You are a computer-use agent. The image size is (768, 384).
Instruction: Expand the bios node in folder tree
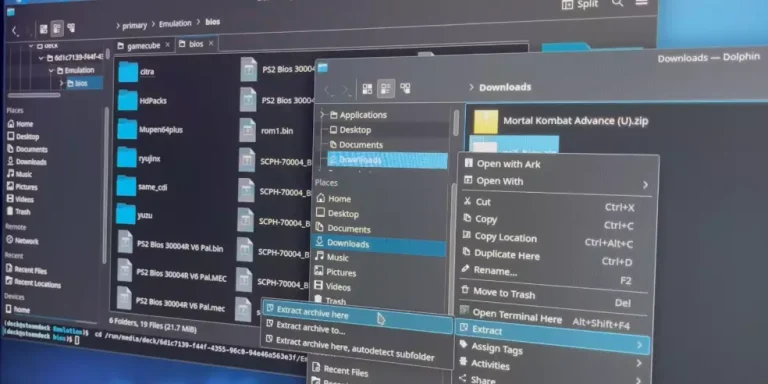(61, 83)
